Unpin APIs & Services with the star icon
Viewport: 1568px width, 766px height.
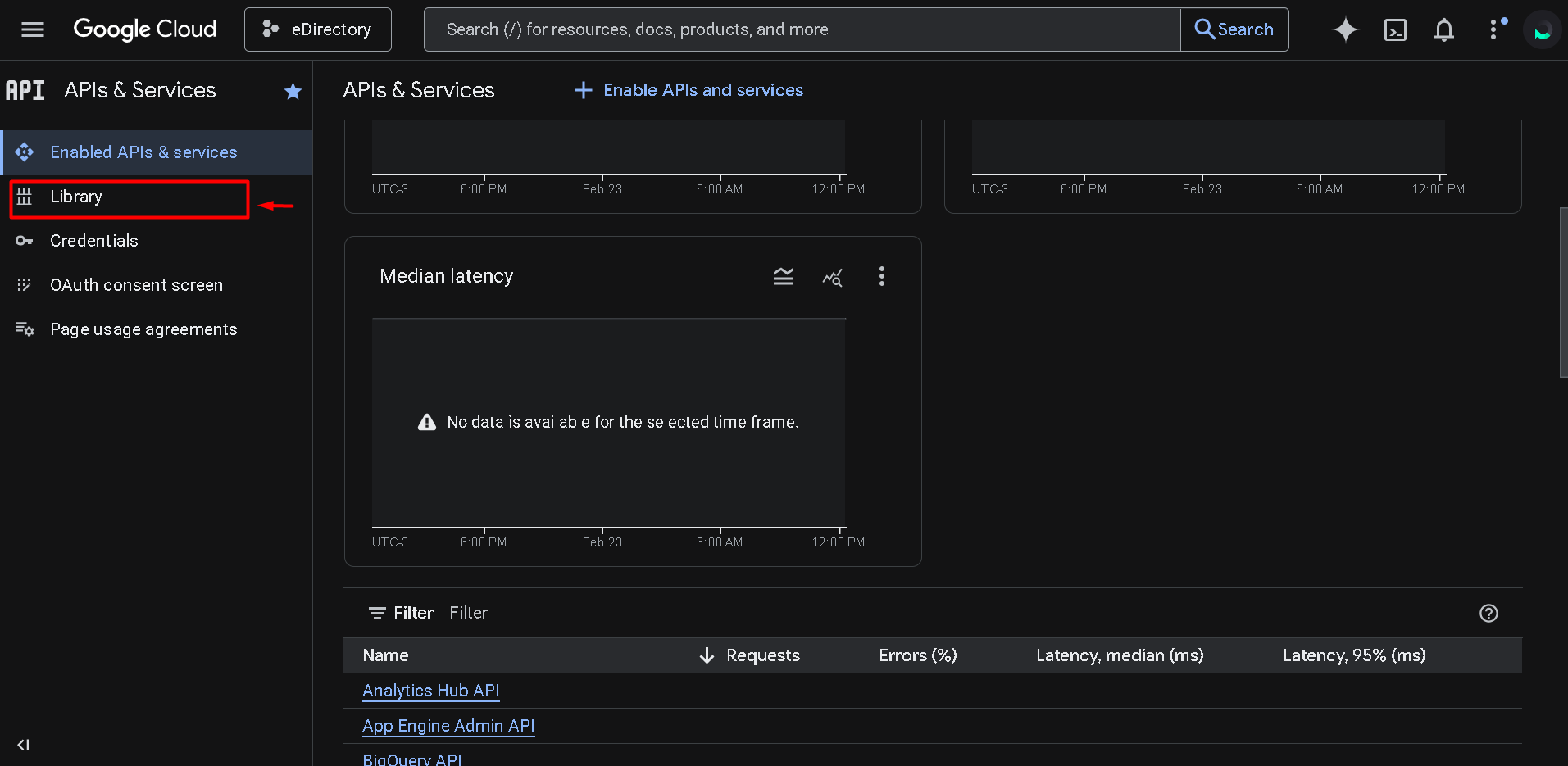293,91
